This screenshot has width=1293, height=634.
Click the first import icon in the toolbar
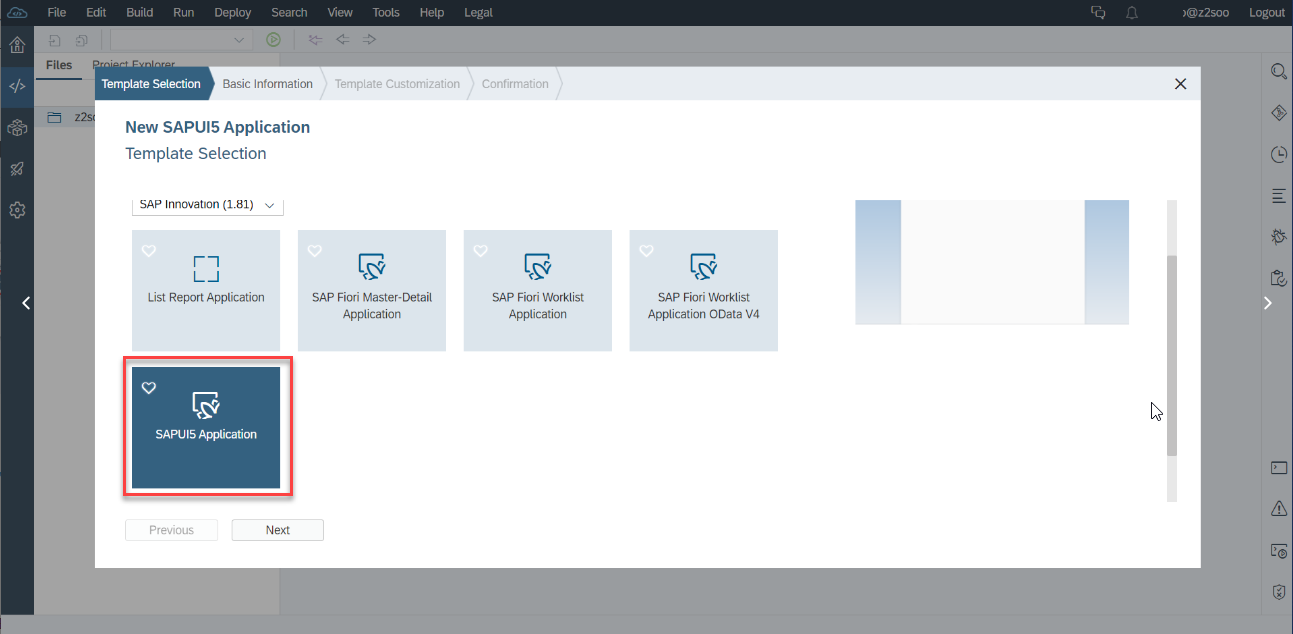[54, 40]
